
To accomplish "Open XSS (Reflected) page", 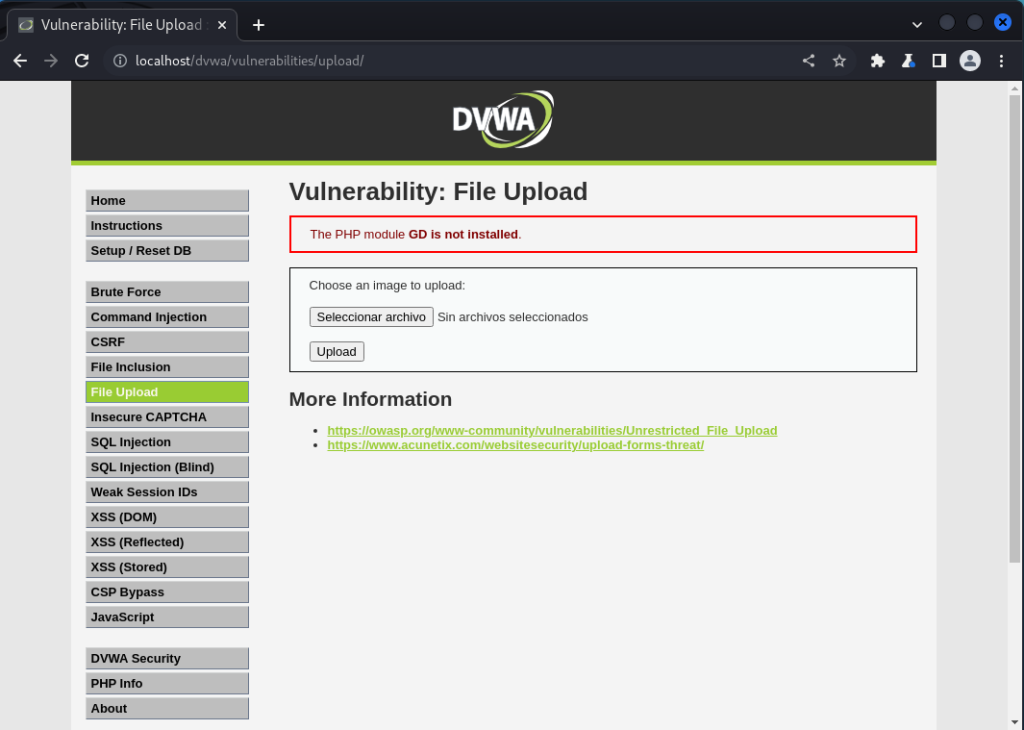I will [x=167, y=542].
